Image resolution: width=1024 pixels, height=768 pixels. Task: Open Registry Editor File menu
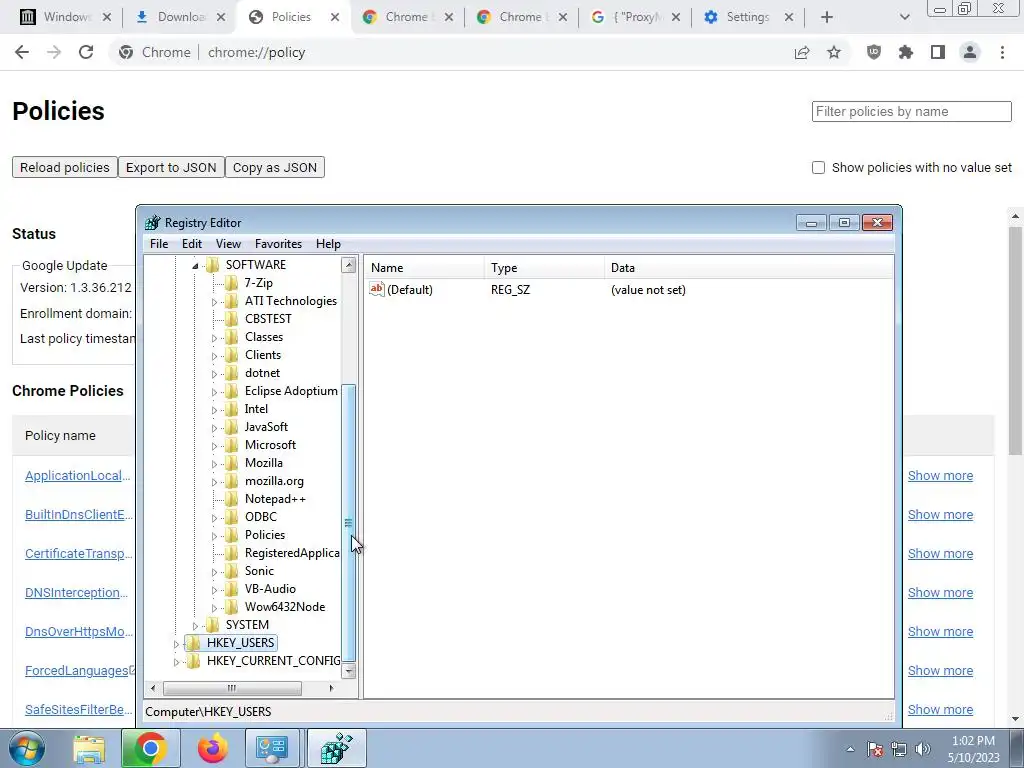pyautogui.click(x=159, y=244)
